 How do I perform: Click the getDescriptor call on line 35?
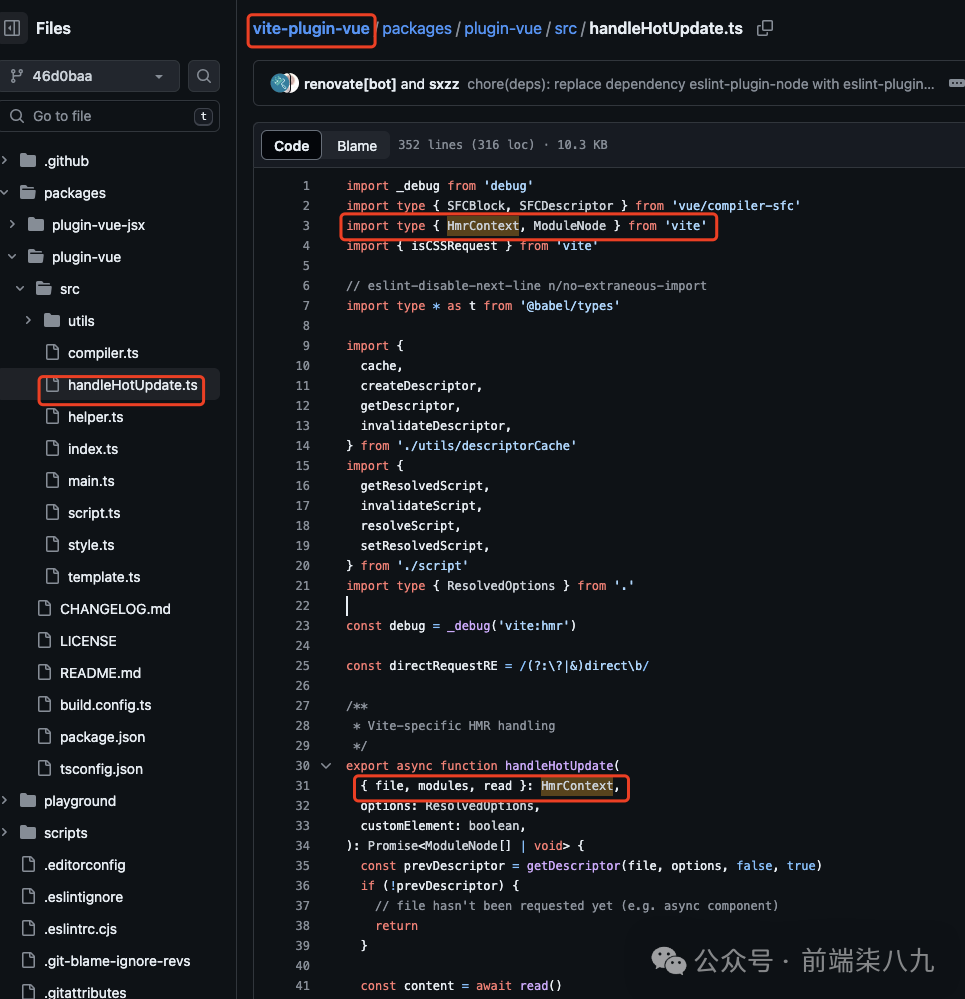(x=573, y=866)
